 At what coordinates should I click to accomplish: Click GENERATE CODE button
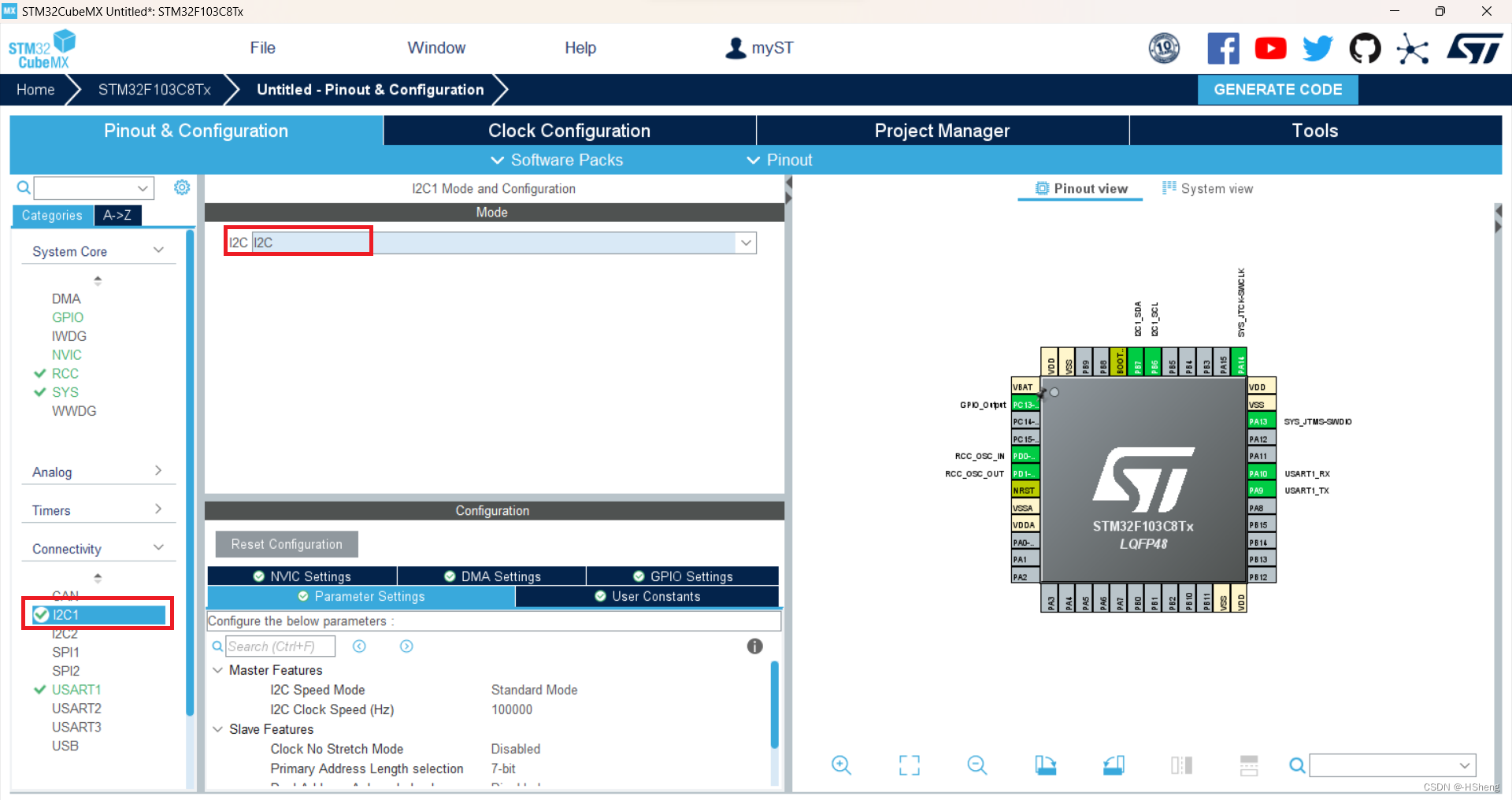1277,90
